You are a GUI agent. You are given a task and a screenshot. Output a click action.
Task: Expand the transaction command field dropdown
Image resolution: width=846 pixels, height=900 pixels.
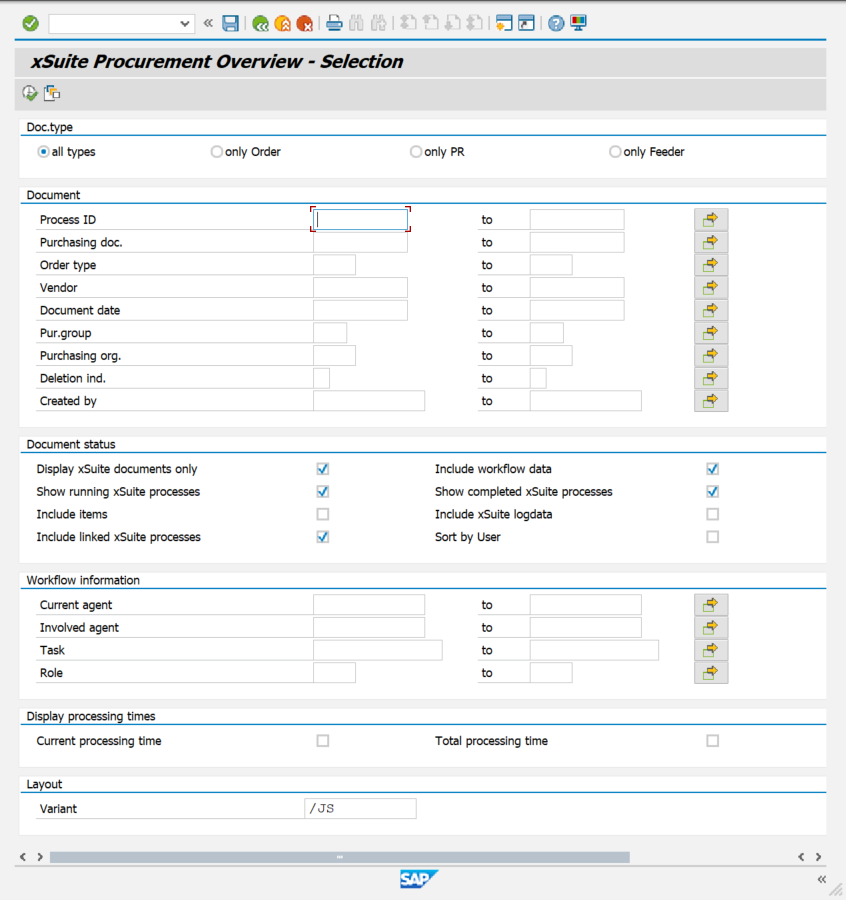pos(185,23)
